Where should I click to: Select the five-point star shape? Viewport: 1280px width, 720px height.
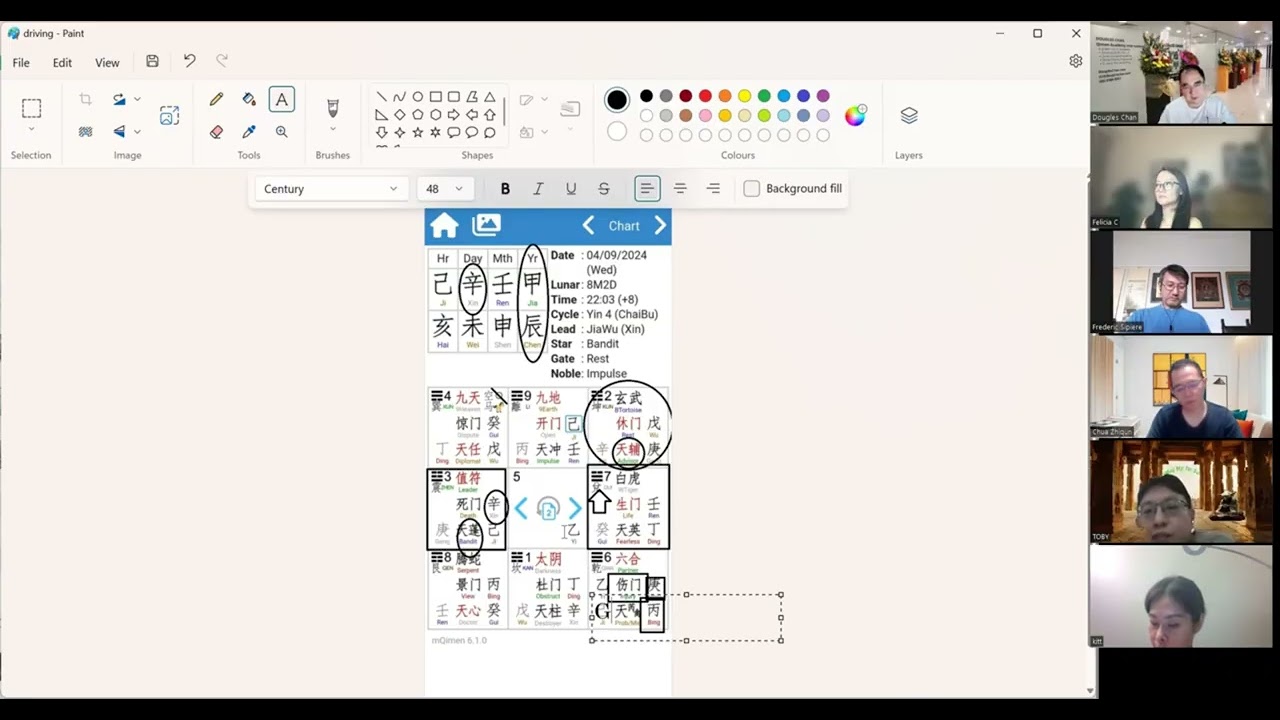(x=417, y=132)
